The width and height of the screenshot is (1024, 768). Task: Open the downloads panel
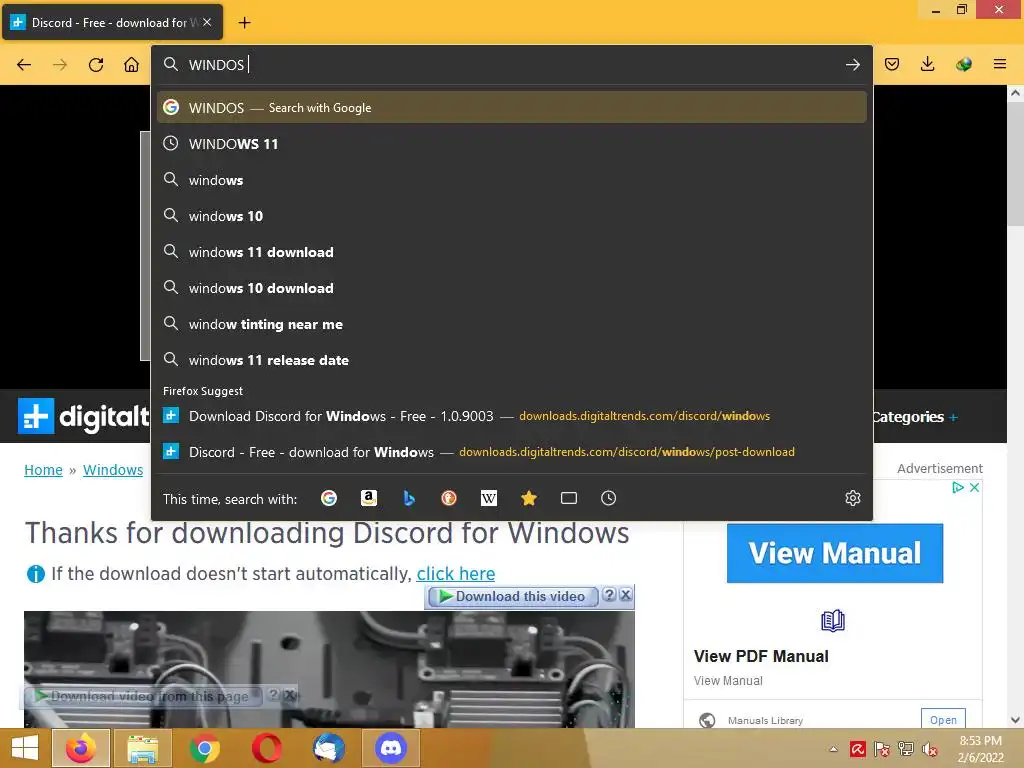927,64
